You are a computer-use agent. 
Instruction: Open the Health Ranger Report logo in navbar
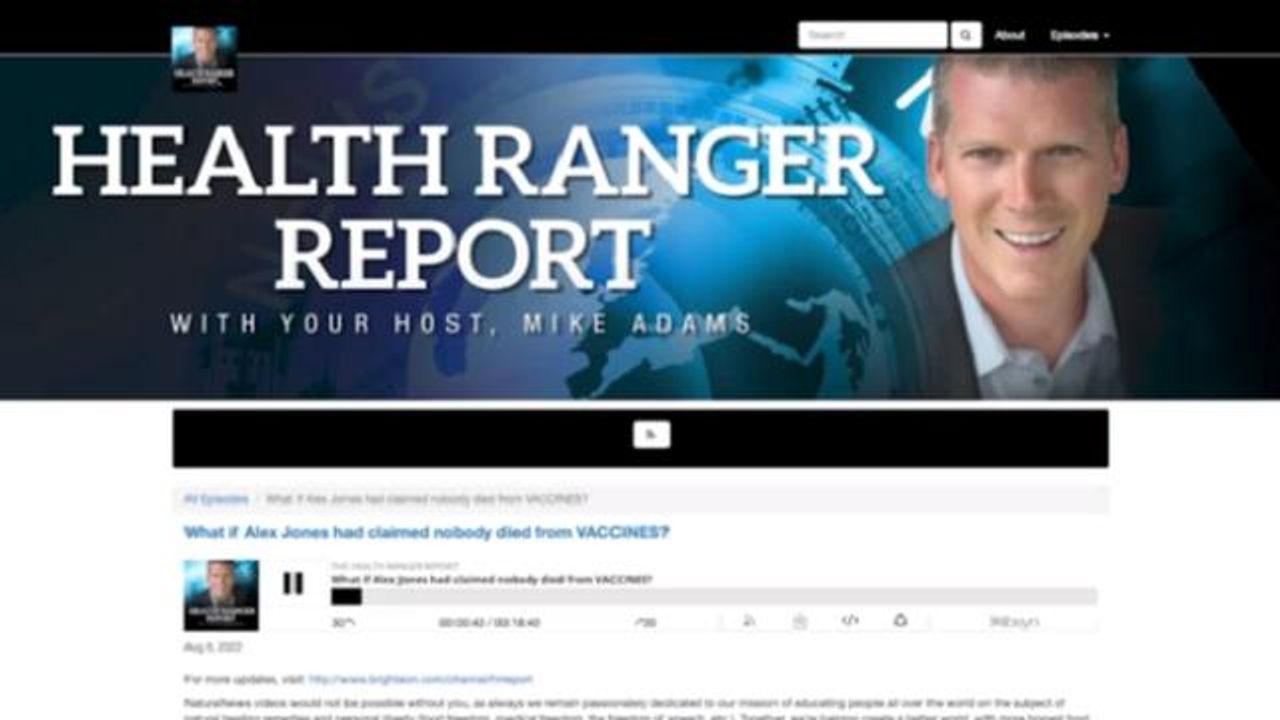pos(204,59)
